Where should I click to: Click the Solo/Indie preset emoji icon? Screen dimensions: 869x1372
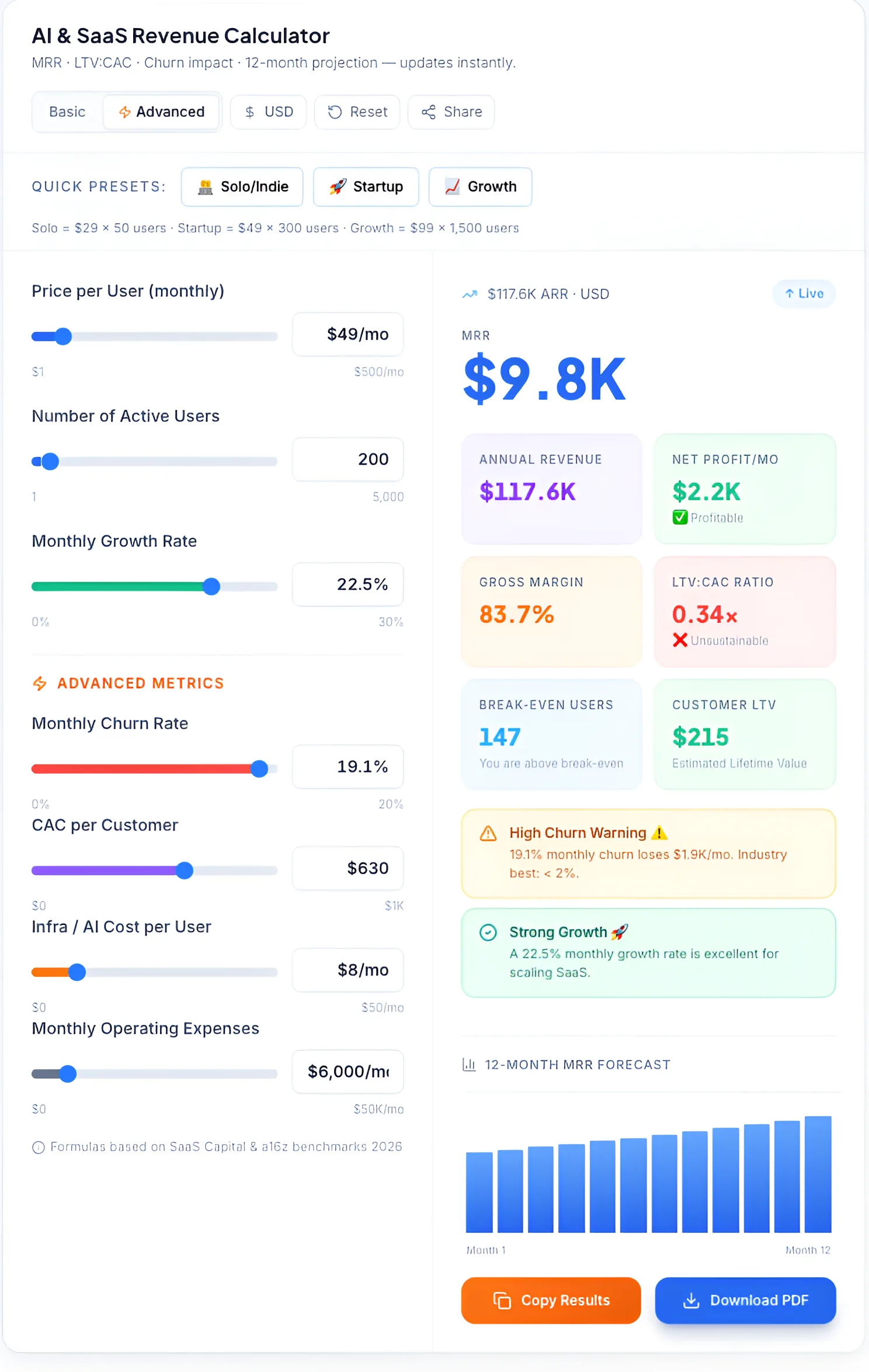pos(205,187)
